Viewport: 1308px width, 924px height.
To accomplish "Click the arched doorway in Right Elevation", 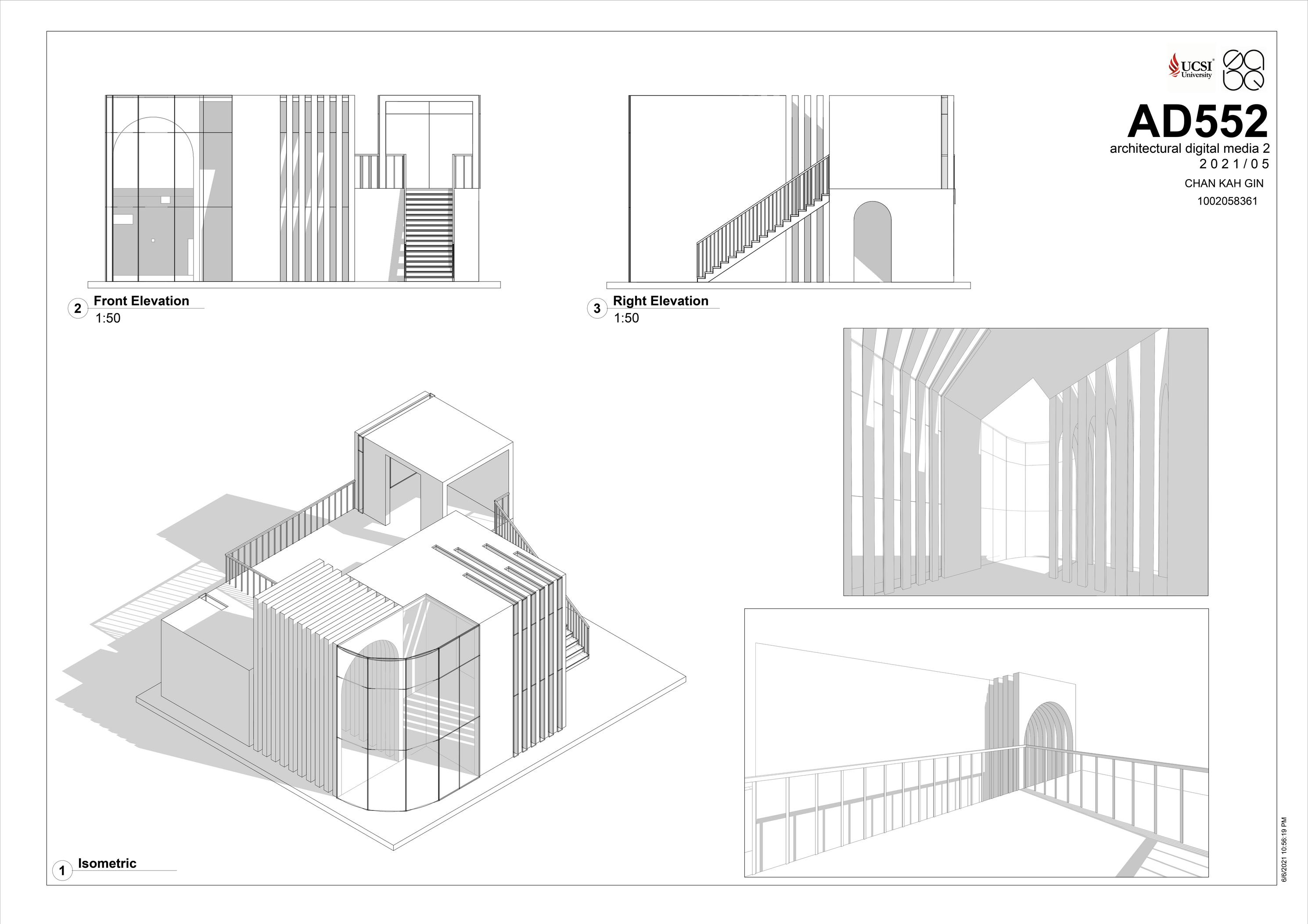I will pos(872,242).
